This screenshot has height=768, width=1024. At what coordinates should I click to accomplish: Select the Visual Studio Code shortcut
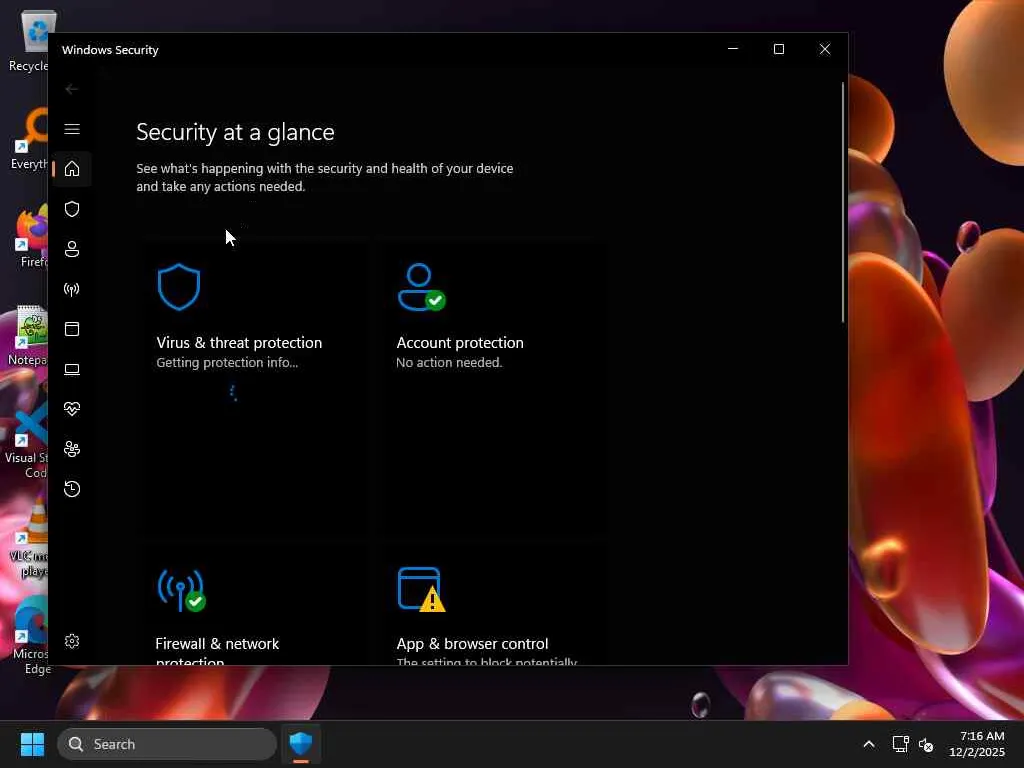27,440
